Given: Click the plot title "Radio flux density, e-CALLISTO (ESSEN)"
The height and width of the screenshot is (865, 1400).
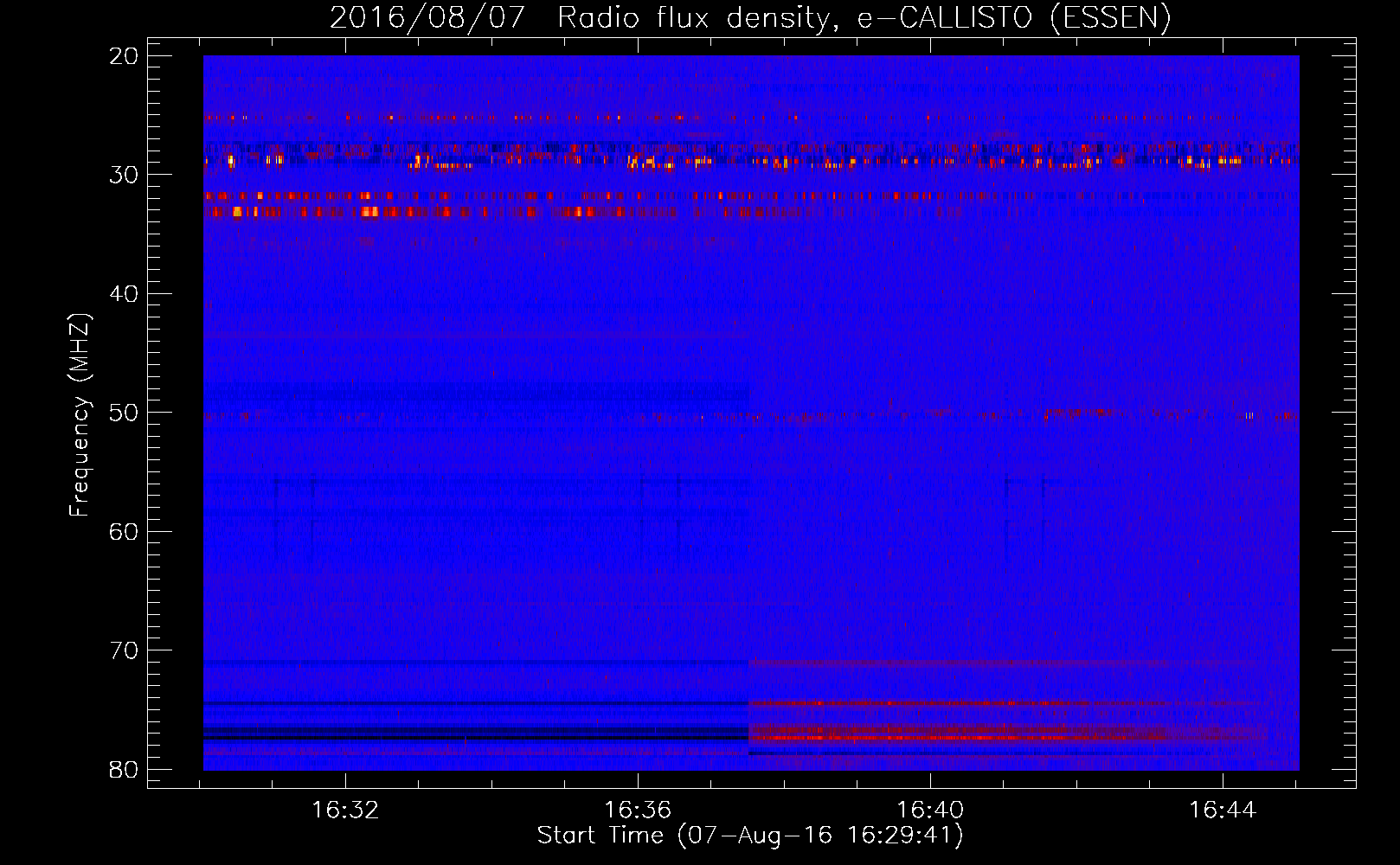Looking at the screenshot, I should (864, 18).
